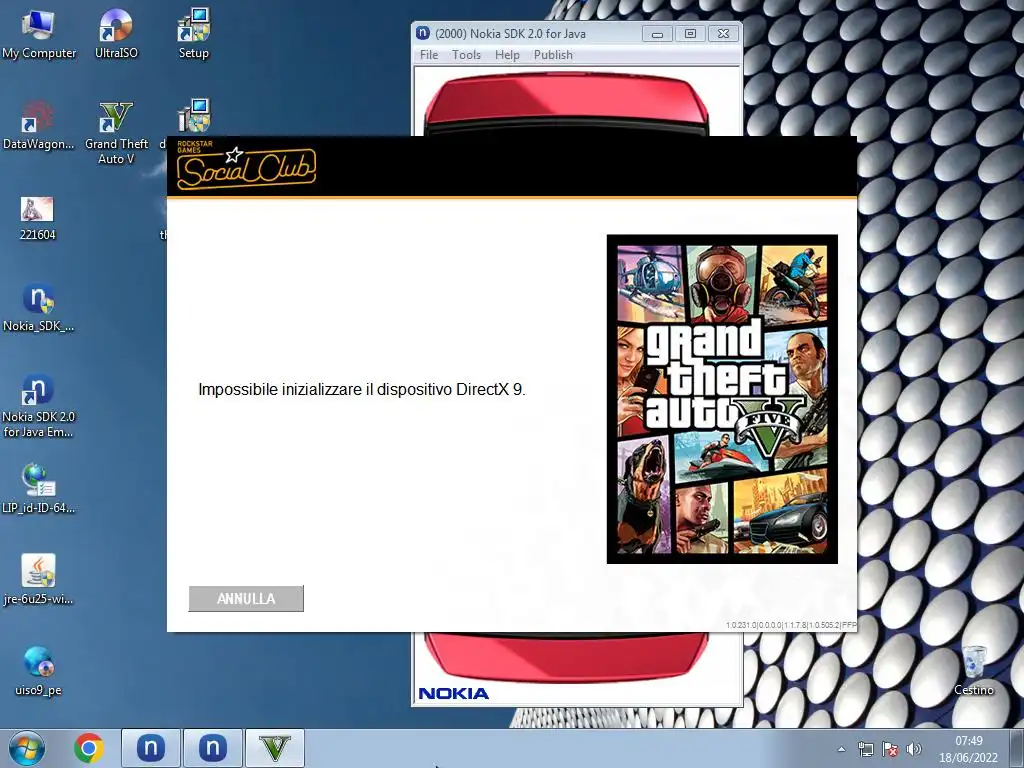Image resolution: width=1024 pixels, height=768 pixels.
Task: Open File menu in Nokia SDK window
Action: (429, 55)
